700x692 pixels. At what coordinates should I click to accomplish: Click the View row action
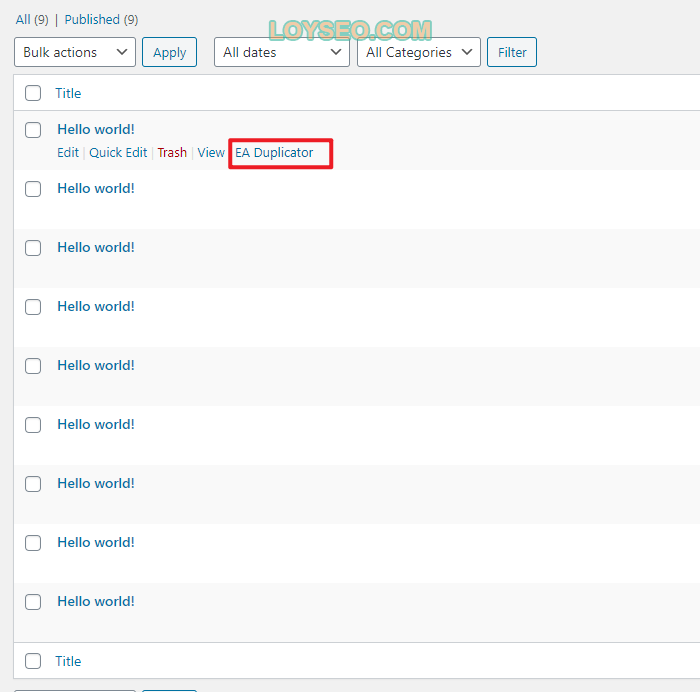pyautogui.click(x=211, y=153)
